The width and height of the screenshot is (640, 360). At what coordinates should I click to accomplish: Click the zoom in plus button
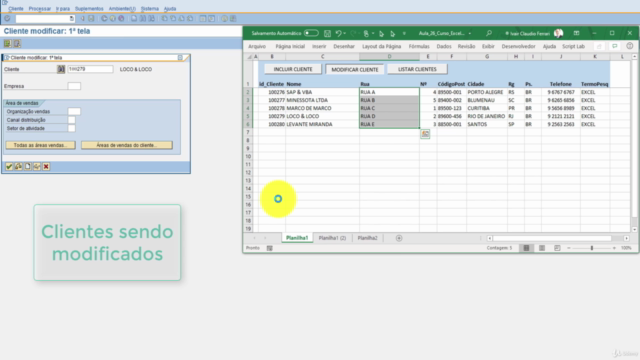614,248
